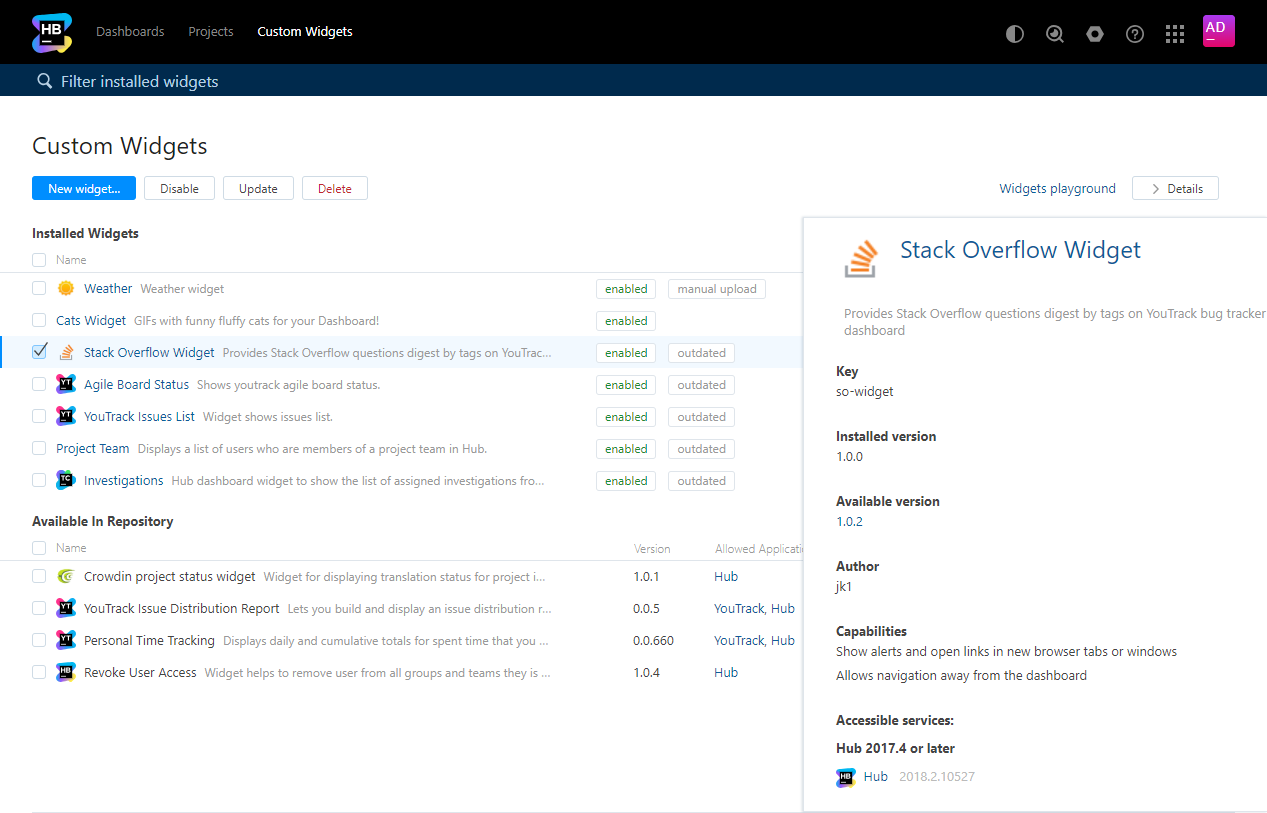
Task: Select the Revoke User Access checkbox
Action: [x=39, y=672]
